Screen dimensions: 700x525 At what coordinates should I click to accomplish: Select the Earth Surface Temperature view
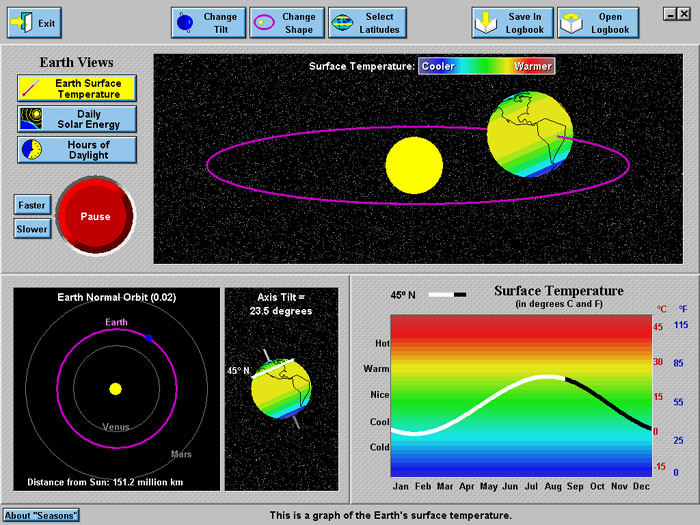click(x=77, y=88)
